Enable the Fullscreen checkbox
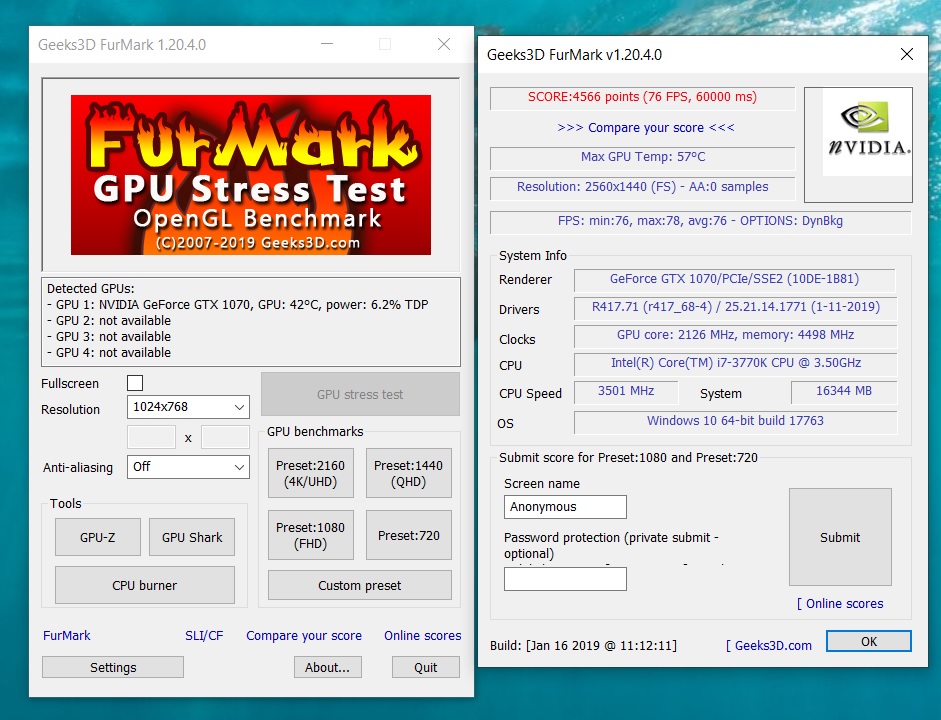 tap(135, 383)
